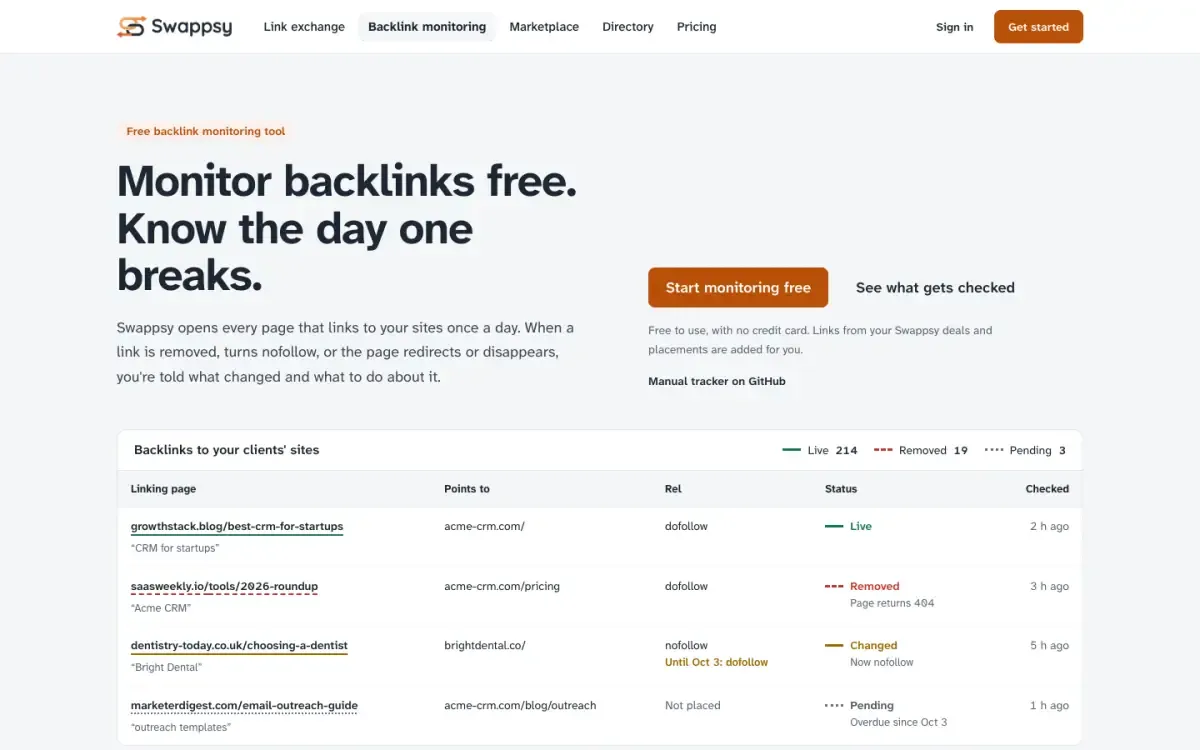
Task: Click the "CRM for startups" anchor text
Action: coord(175,548)
